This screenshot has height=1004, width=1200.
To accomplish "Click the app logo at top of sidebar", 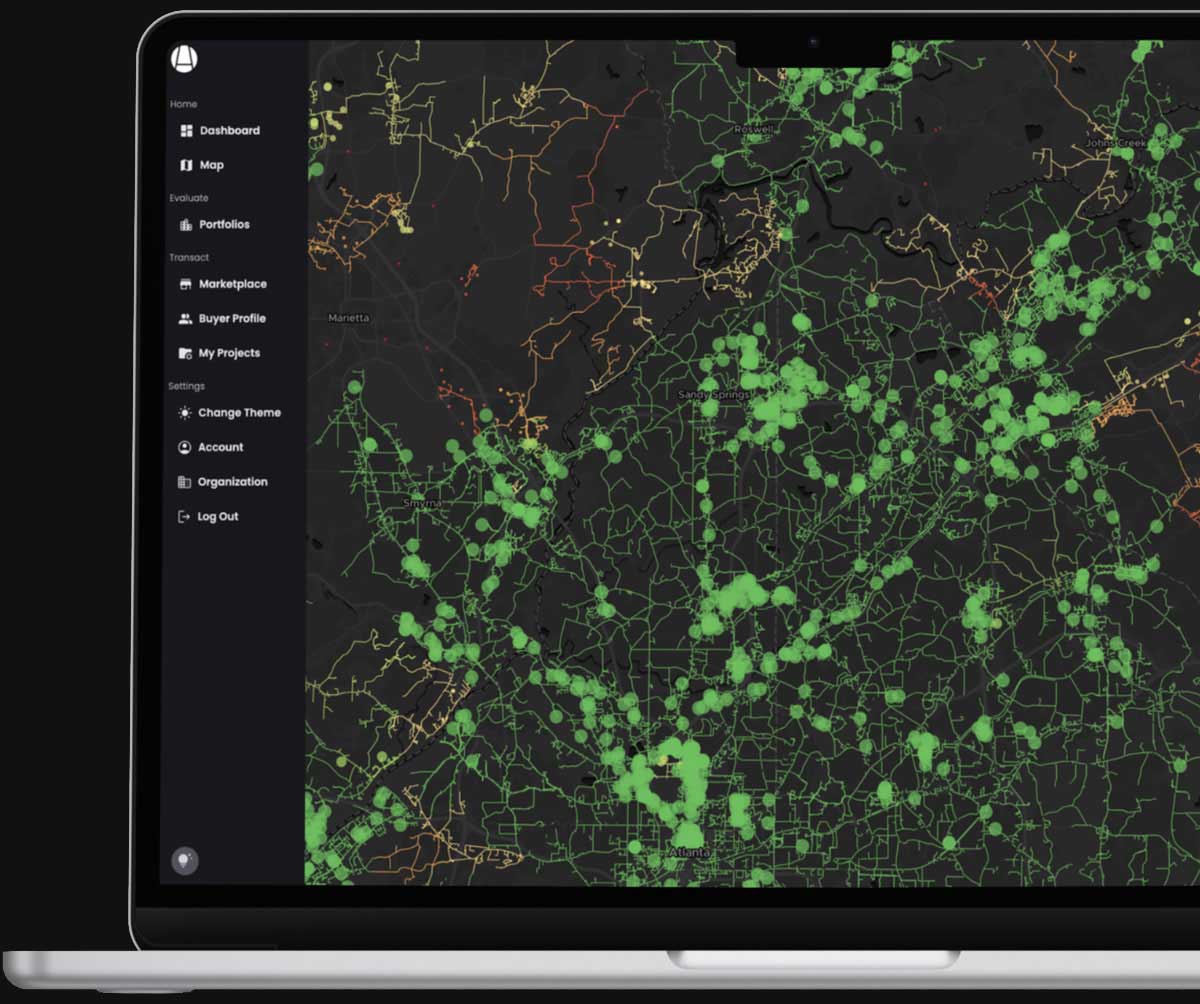I will coord(184,58).
